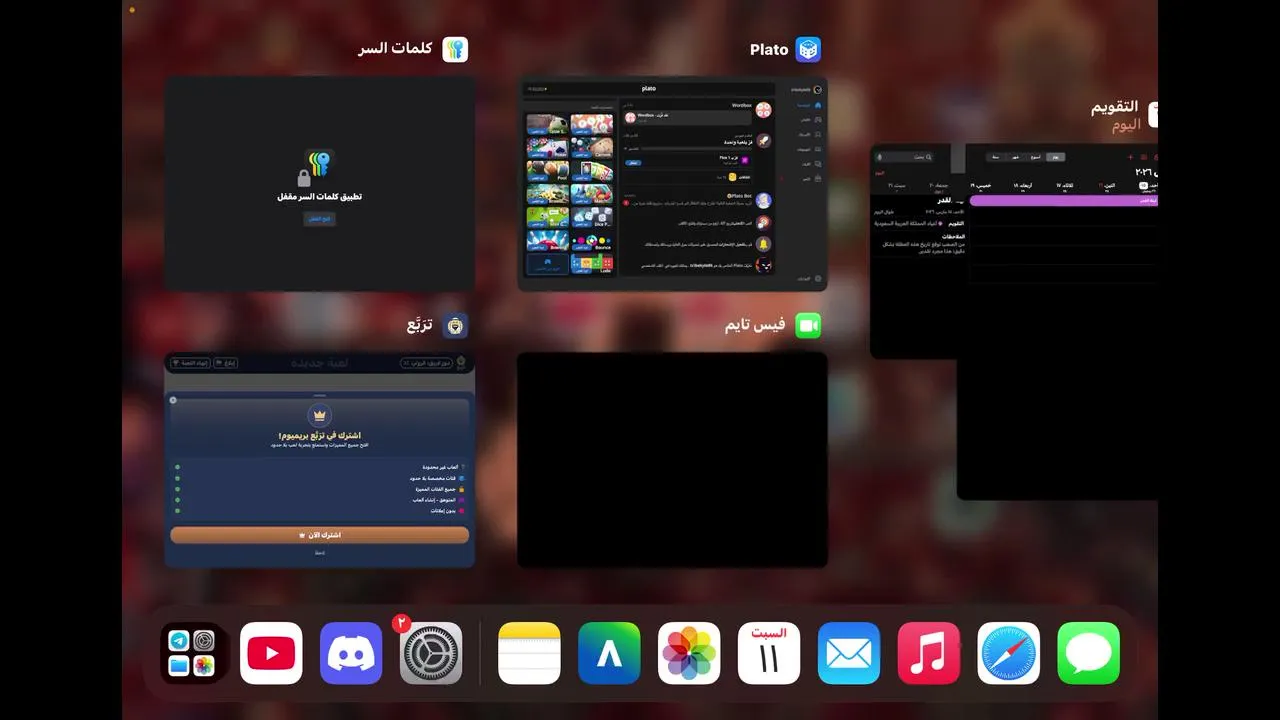Switch to the locked Passwords app card
This screenshot has height=720, width=1280.
coord(320,184)
